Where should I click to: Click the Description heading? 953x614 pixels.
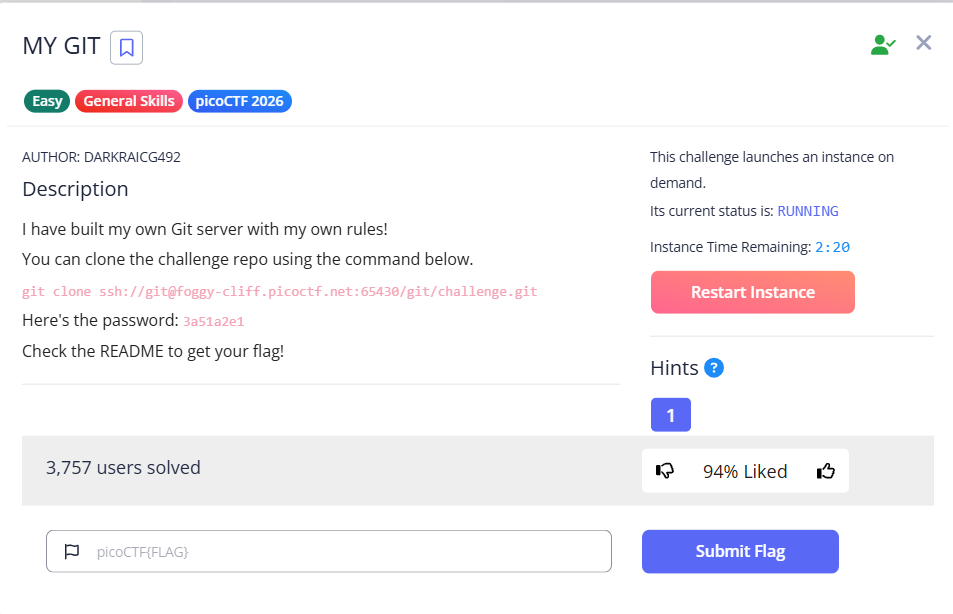click(x=75, y=189)
